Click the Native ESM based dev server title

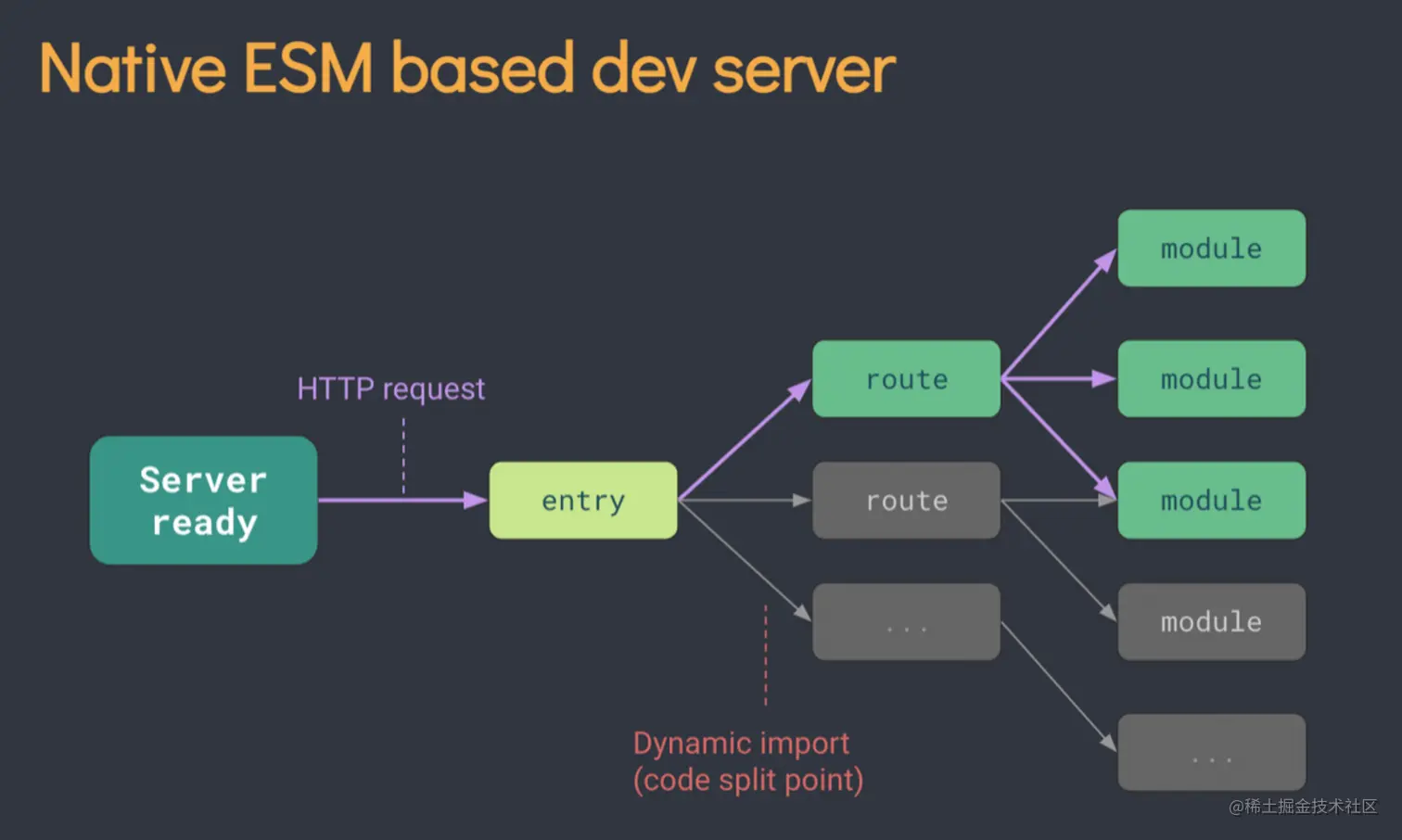[465, 67]
